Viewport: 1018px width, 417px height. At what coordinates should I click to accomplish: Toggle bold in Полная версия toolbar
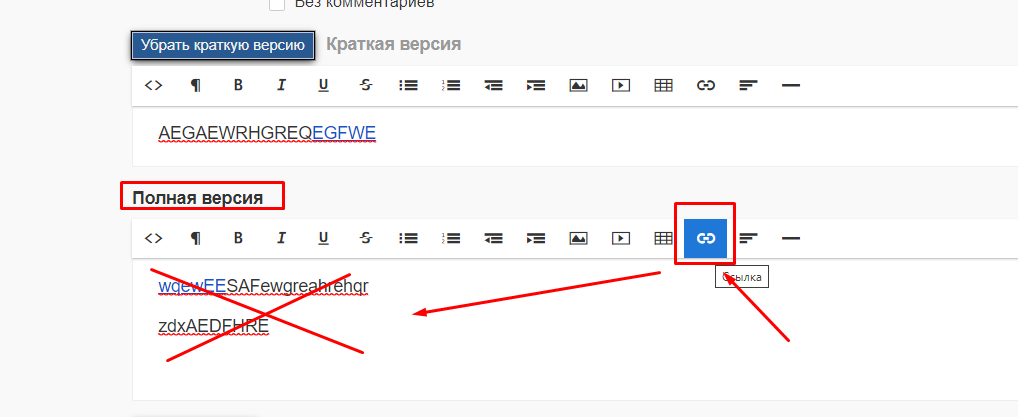click(x=238, y=238)
